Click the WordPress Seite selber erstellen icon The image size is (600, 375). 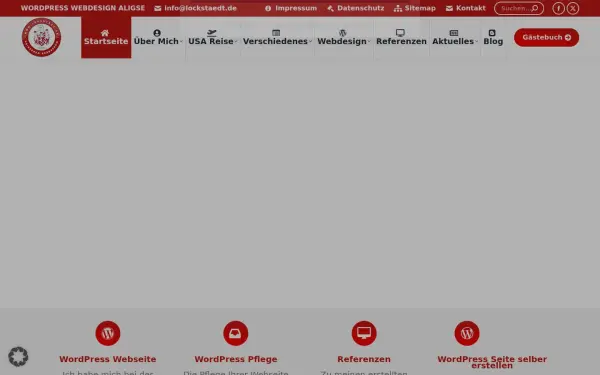(467, 333)
